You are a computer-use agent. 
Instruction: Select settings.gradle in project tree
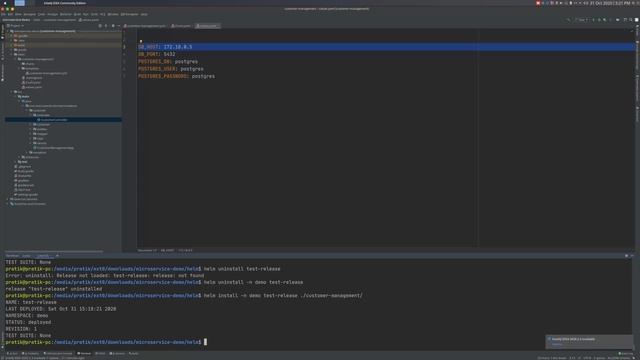tap(26, 195)
